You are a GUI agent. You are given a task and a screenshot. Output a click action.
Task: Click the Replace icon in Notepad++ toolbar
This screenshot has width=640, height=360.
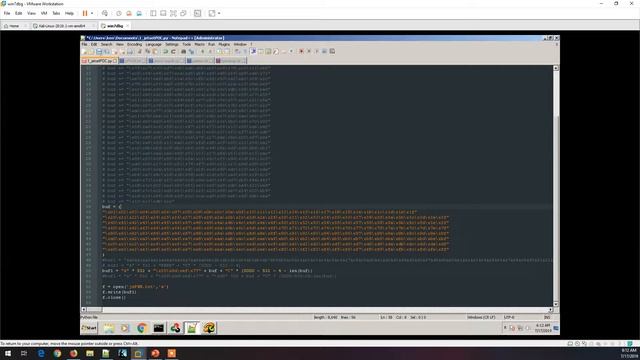pyautogui.click(x=191, y=51)
